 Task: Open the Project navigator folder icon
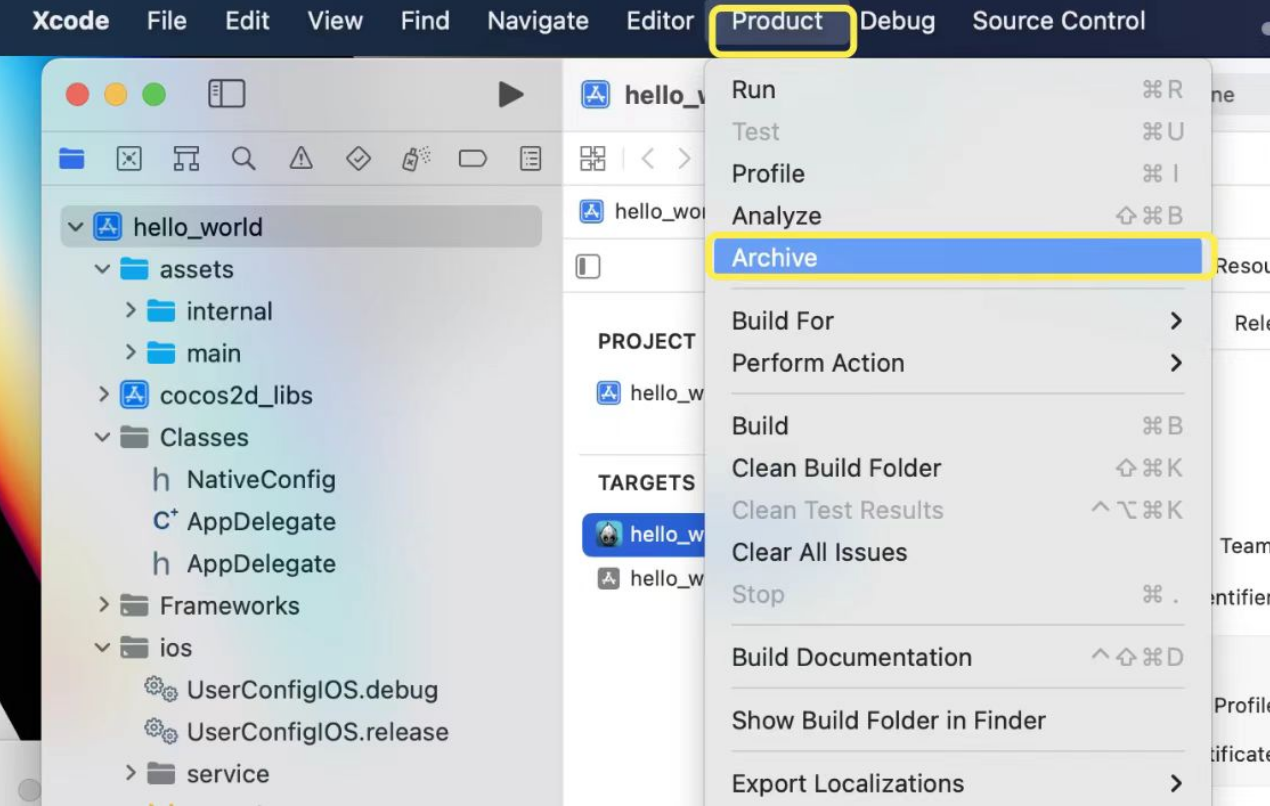tap(72, 158)
